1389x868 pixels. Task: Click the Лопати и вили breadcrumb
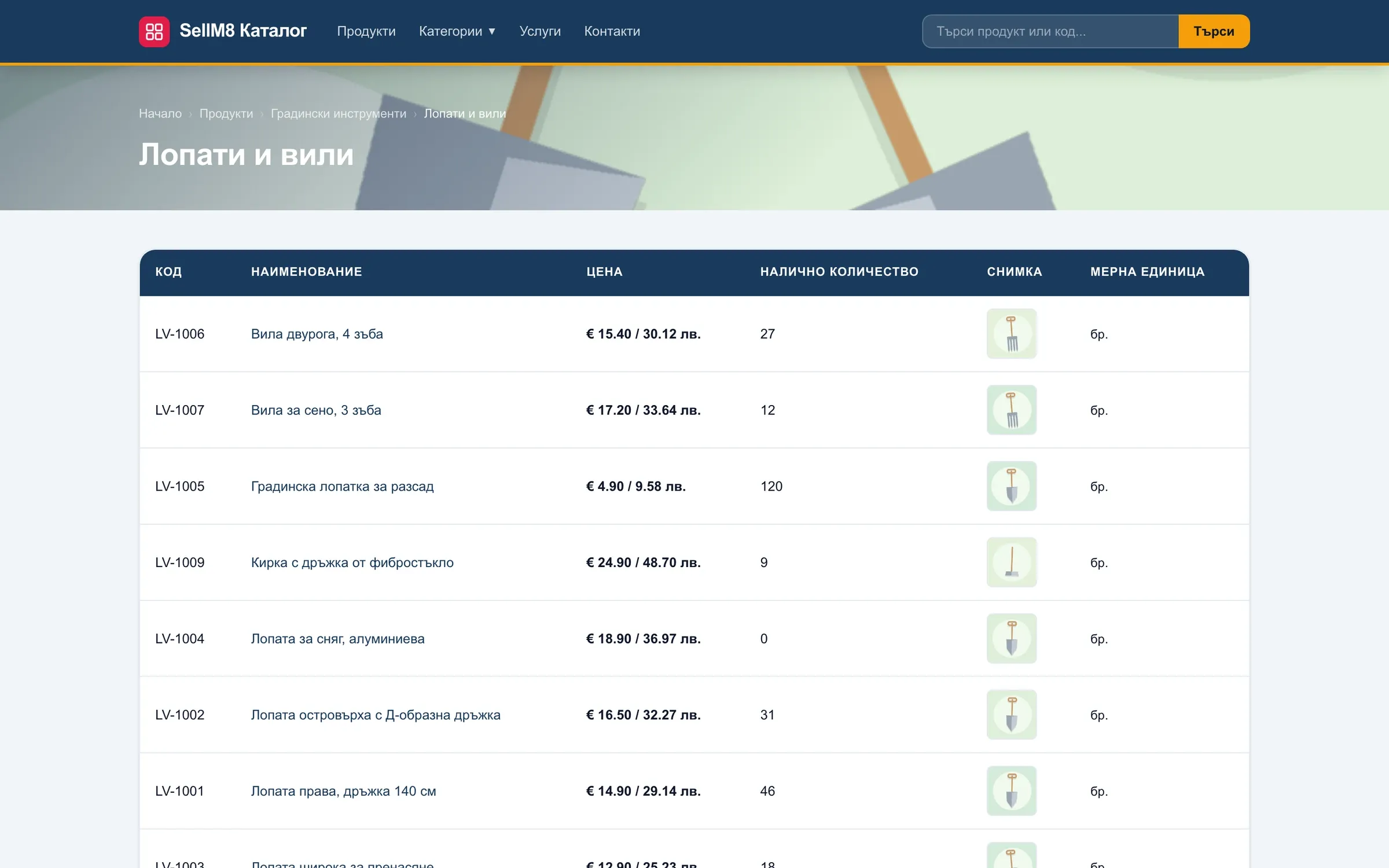pos(465,113)
